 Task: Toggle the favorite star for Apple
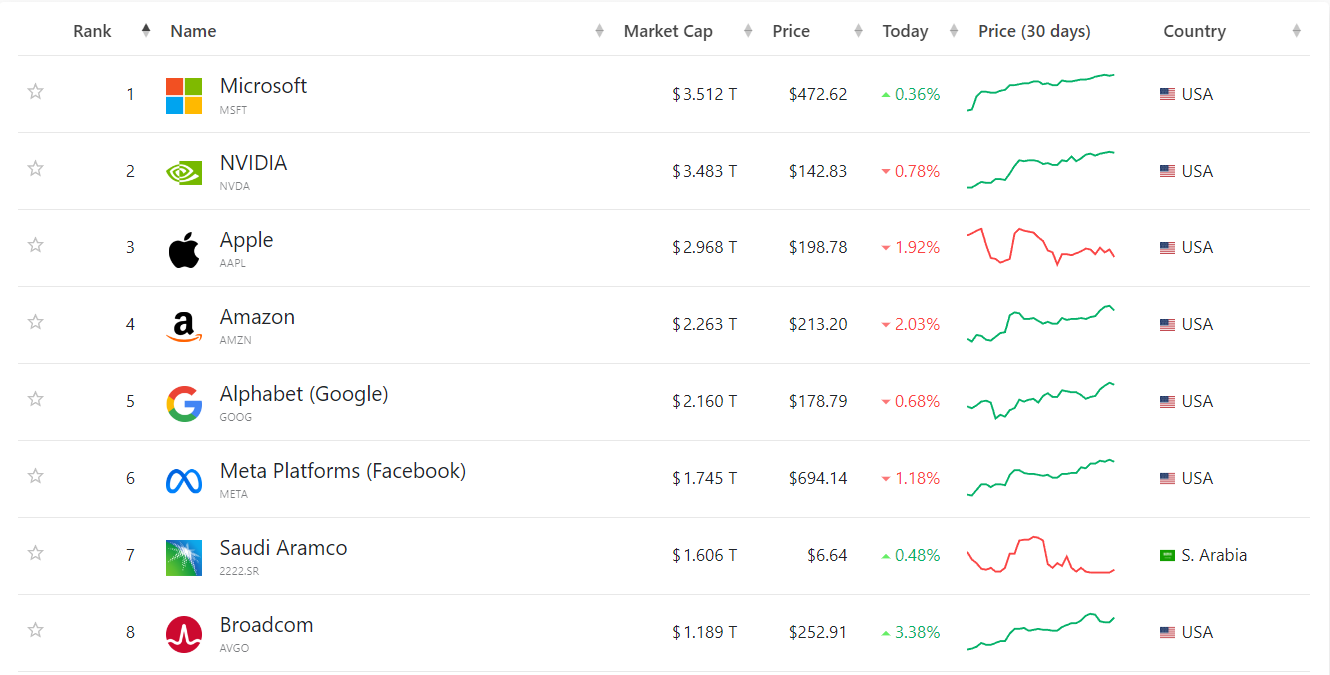[36, 245]
